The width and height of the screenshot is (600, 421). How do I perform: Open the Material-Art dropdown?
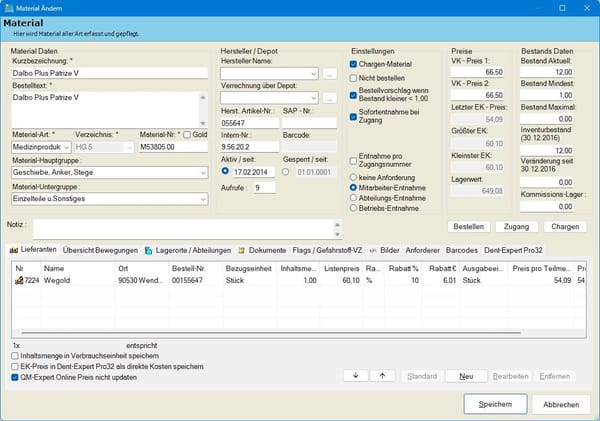[x=66, y=147]
